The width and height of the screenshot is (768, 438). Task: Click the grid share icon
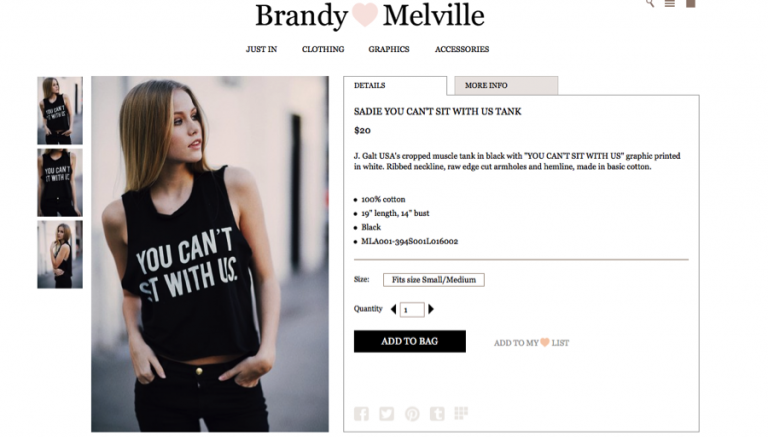tap(461, 413)
